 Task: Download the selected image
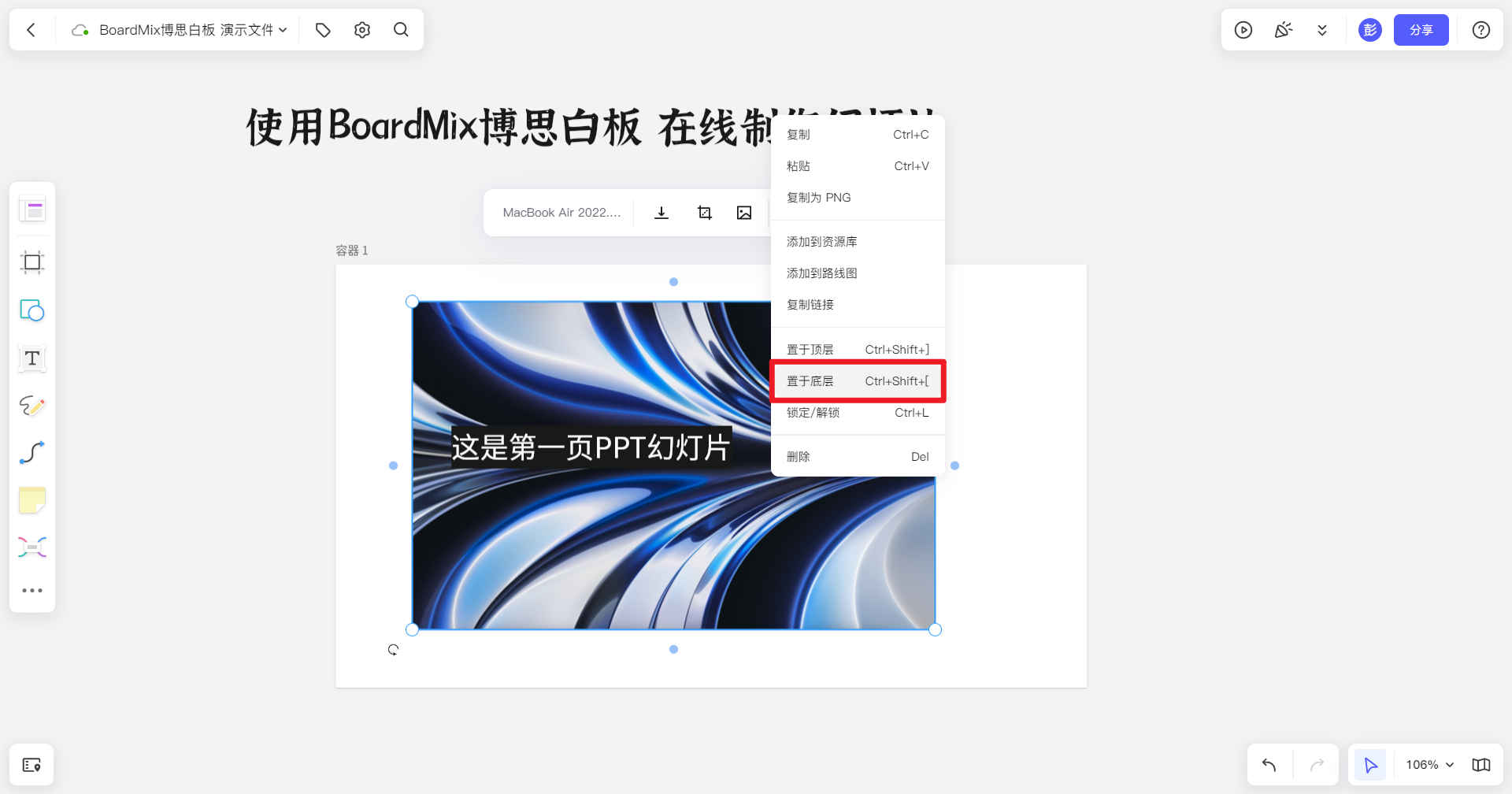(661, 212)
